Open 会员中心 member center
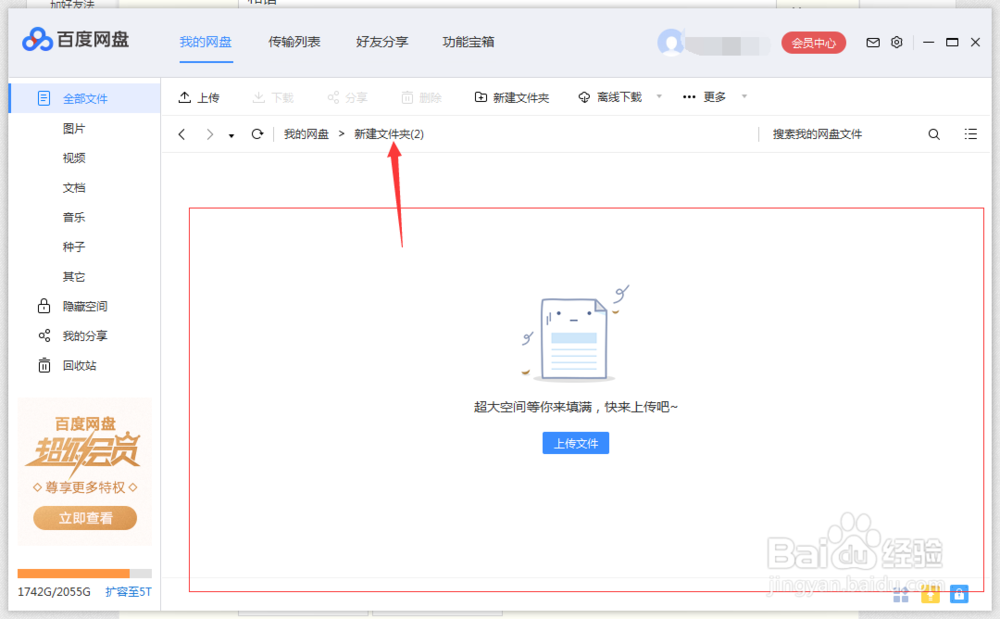The height and width of the screenshot is (619, 1000). [813, 42]
